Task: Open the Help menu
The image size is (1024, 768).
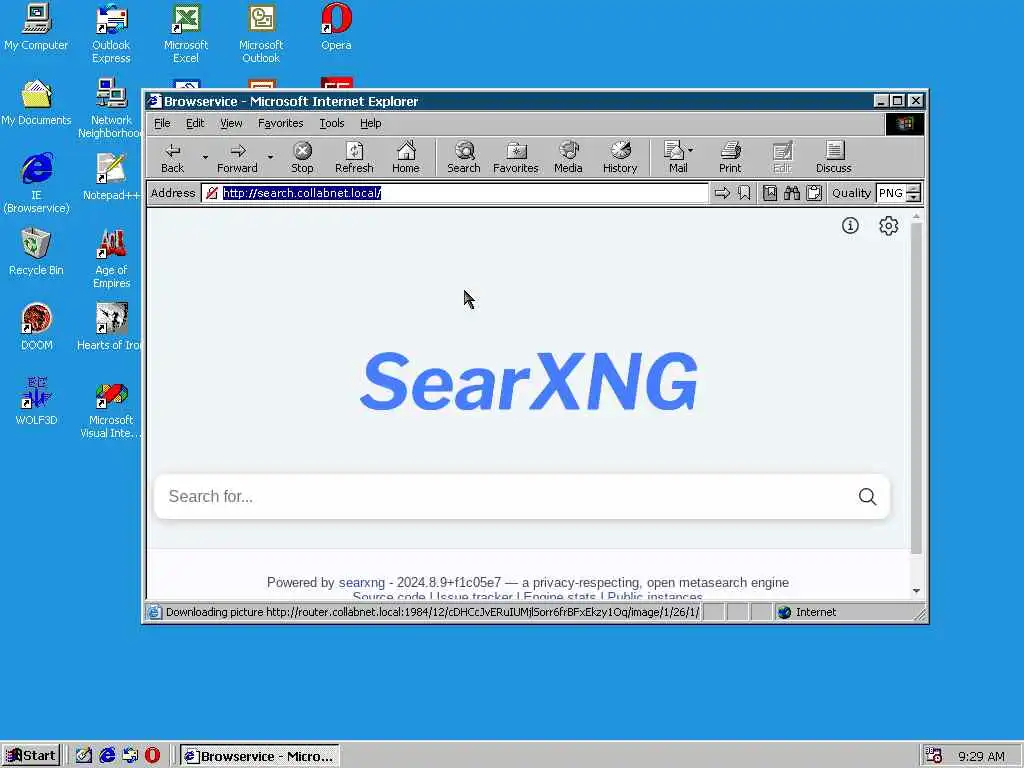Action: (370, 123)
